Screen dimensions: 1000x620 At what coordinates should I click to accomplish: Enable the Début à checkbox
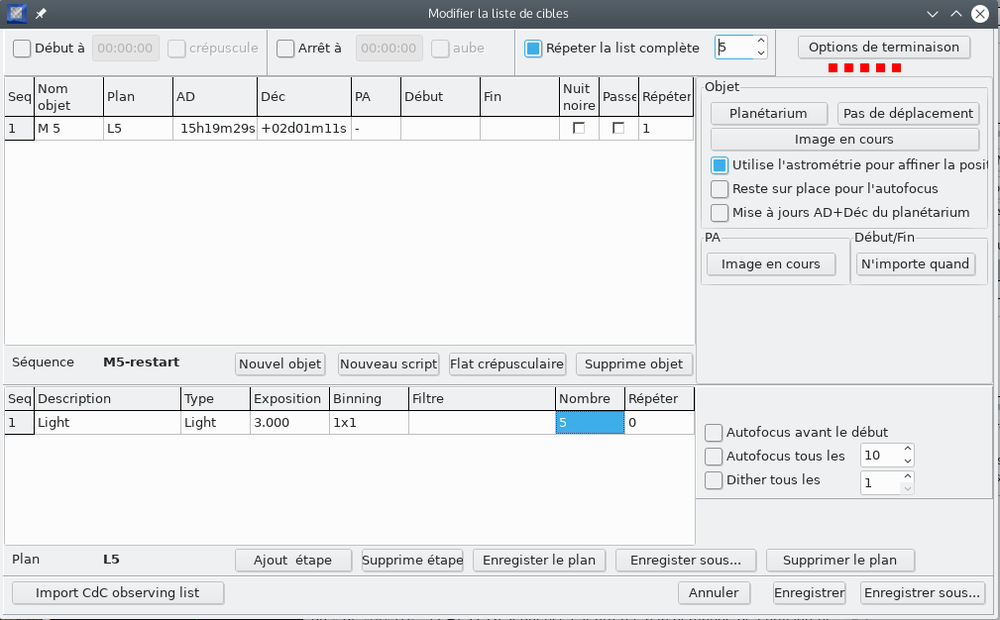(22, 48)
